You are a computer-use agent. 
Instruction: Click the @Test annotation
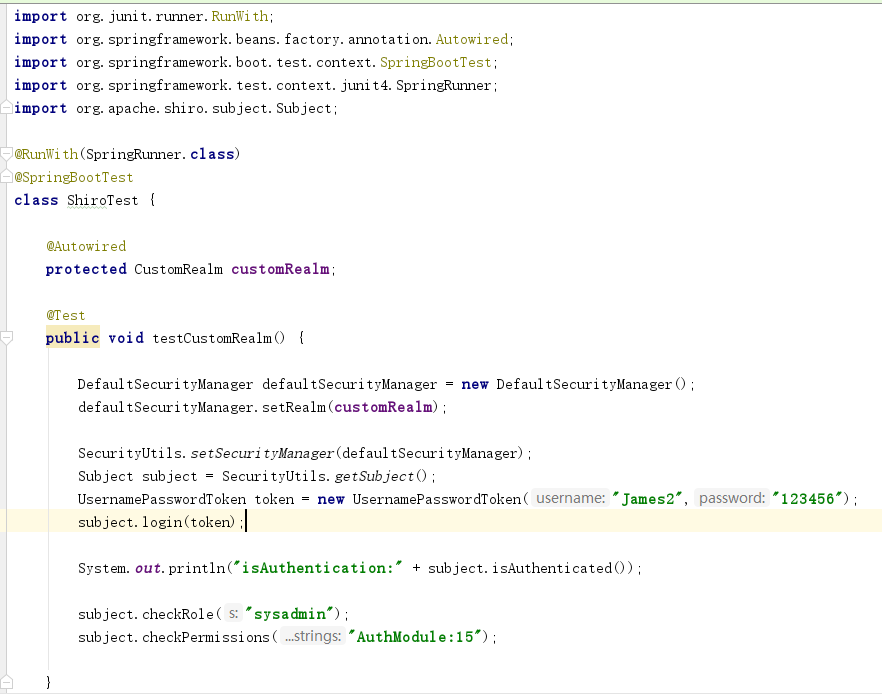pos(66,316)
